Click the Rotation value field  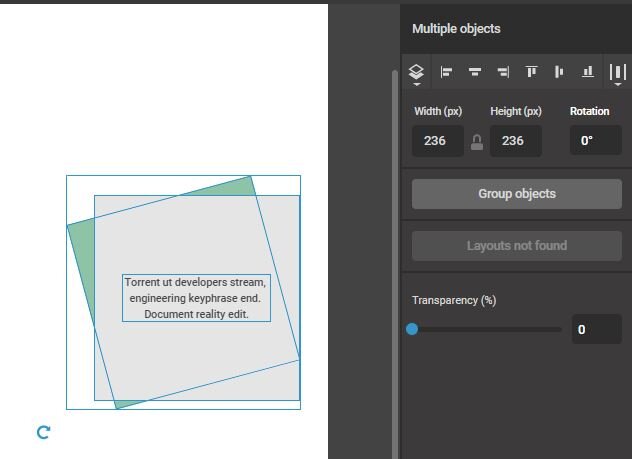(595, 141)
